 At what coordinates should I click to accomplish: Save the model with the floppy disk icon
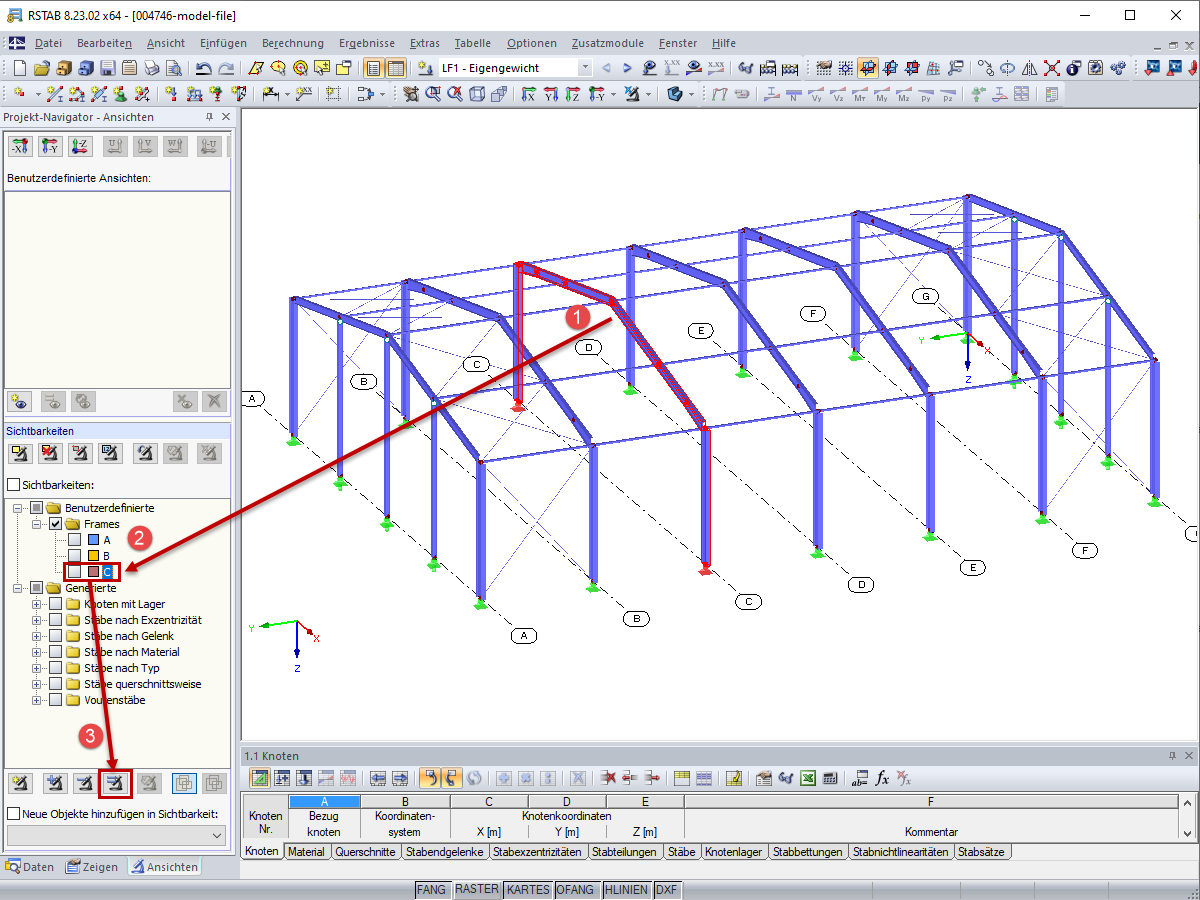tap(107, 68)
